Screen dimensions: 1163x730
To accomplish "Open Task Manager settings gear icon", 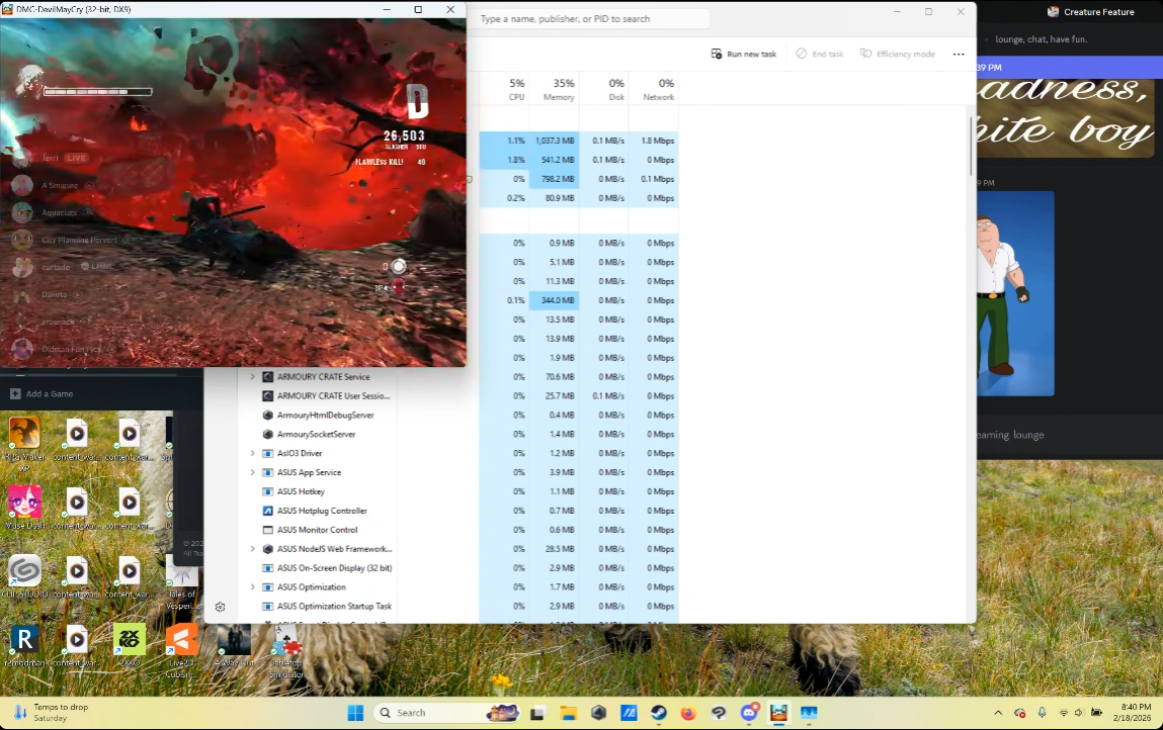I will [x=220, y=606].
